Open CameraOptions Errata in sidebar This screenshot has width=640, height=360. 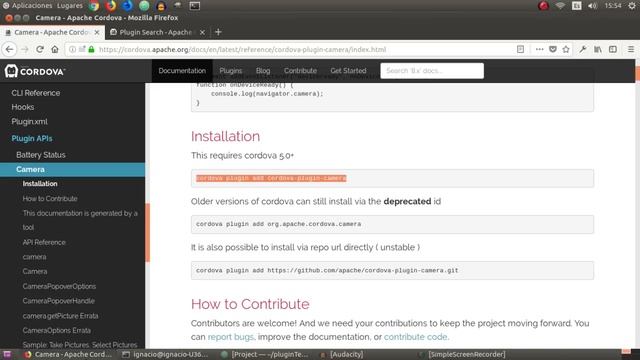[x=57, y=330]
